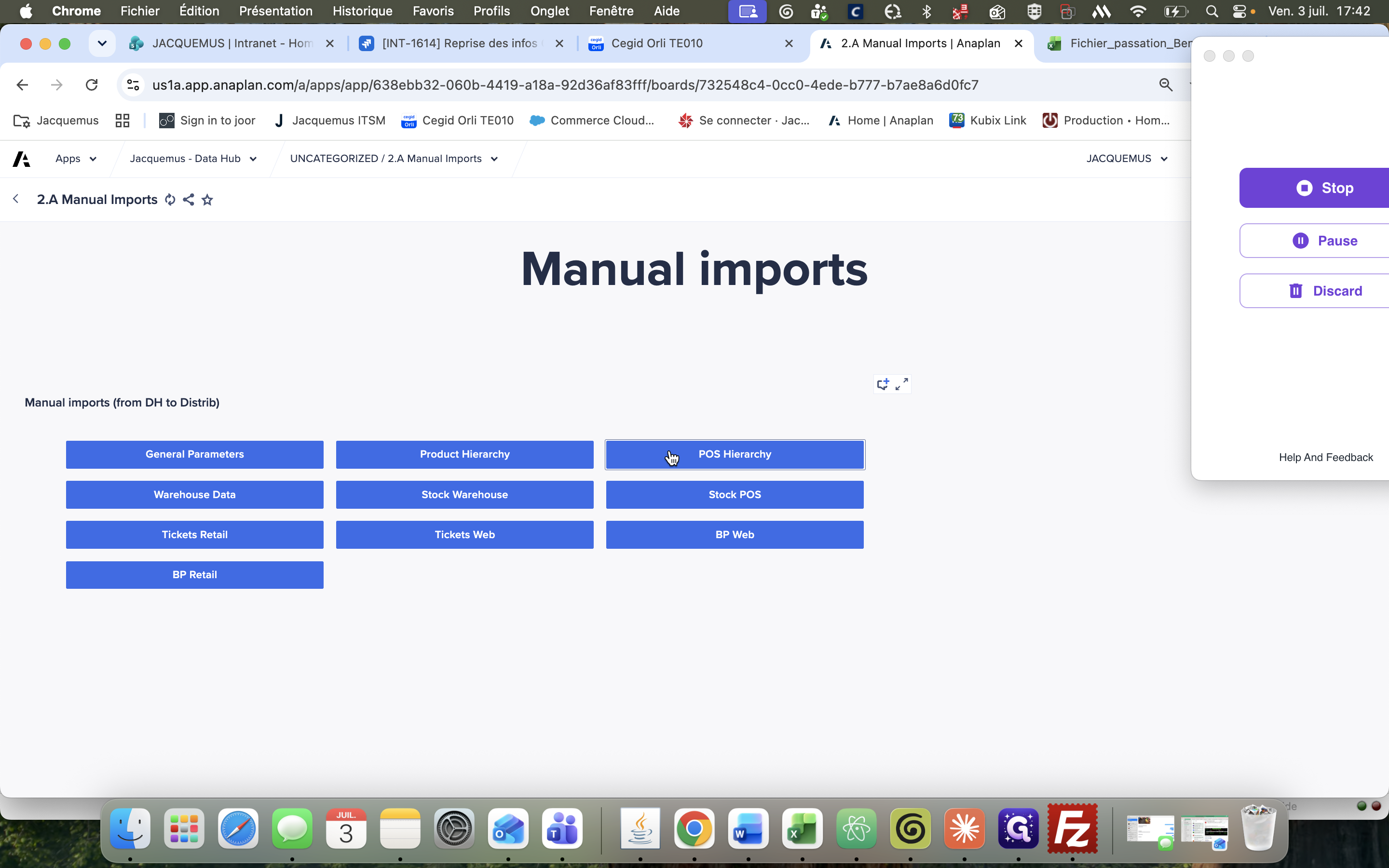This screenshot has width=1389, height=868.
Task: Open the Home | Anaplan bookmark
Action: 881,121
